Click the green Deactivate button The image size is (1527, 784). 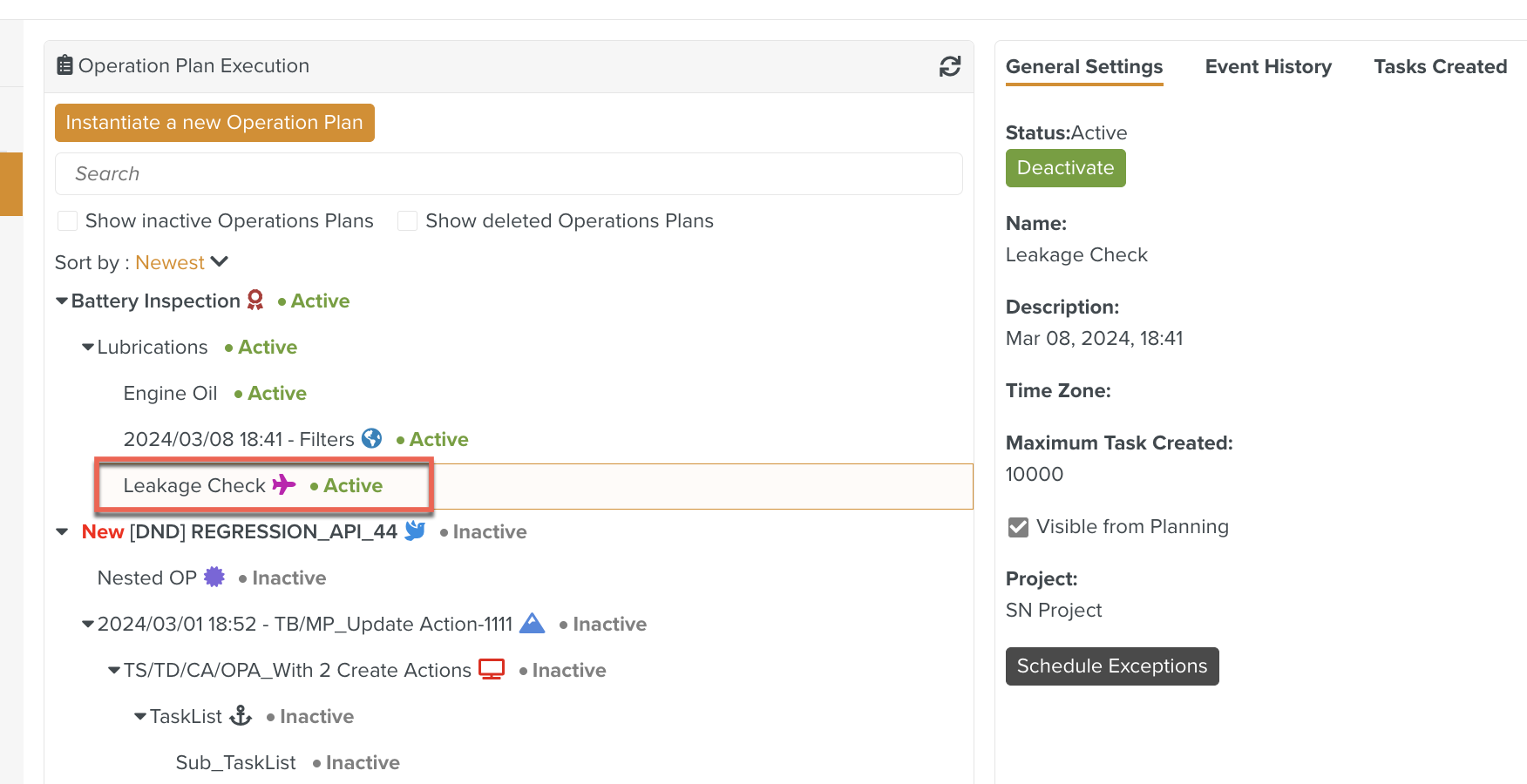(1065, 168)
